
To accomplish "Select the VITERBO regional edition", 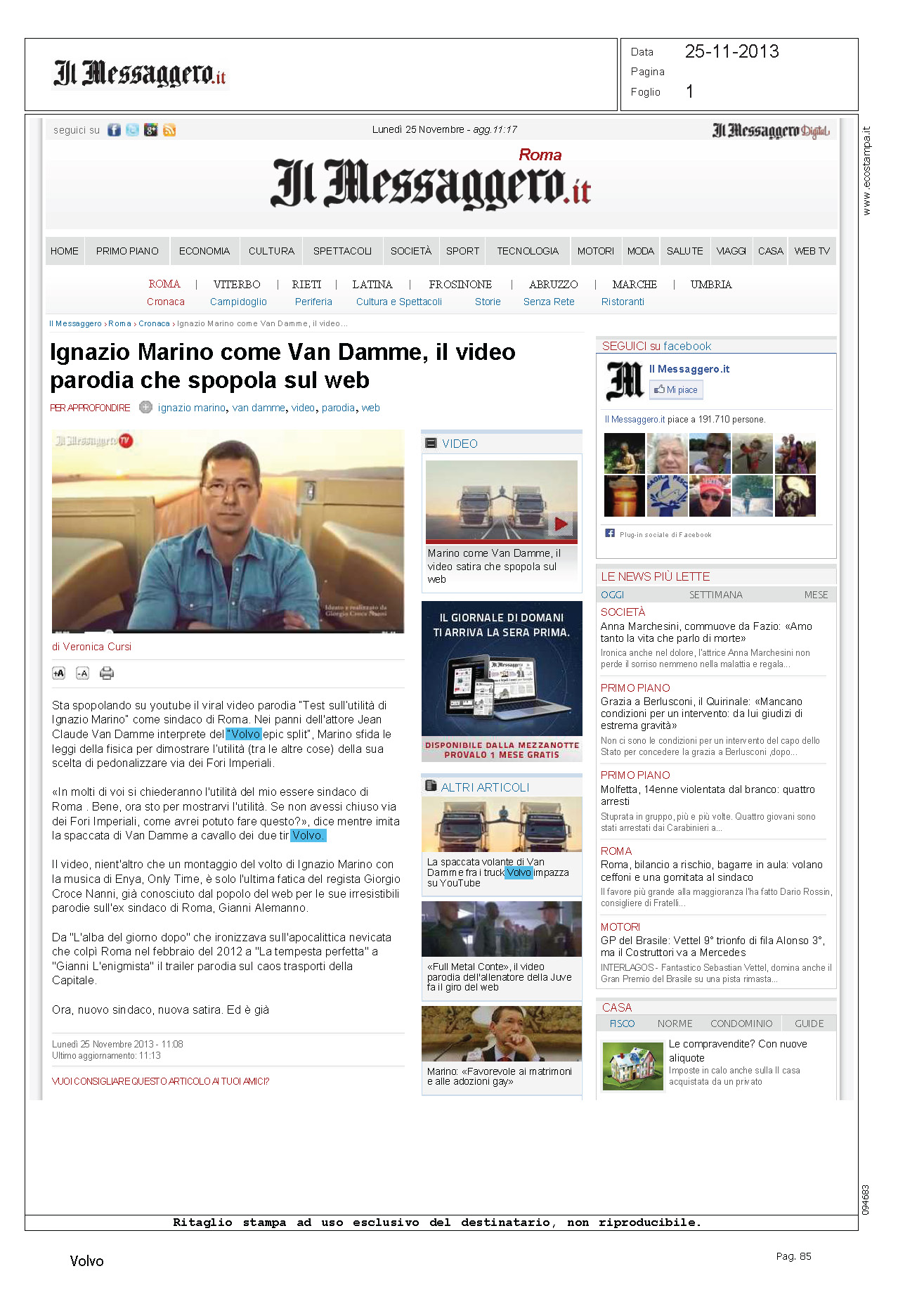I will (237, 285).
